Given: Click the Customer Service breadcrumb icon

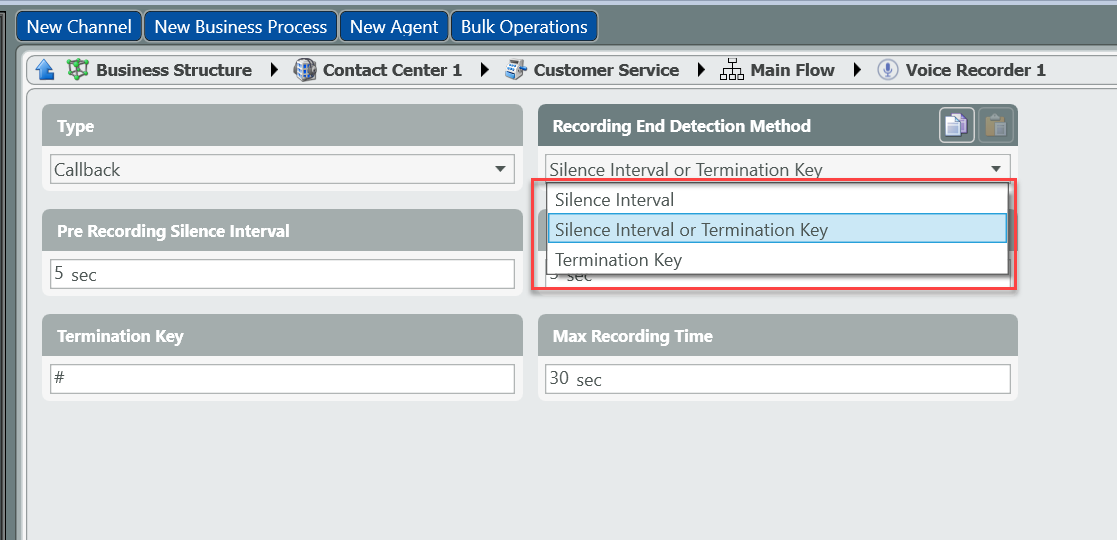Looking at the screenshot, I should pos(515,70).
